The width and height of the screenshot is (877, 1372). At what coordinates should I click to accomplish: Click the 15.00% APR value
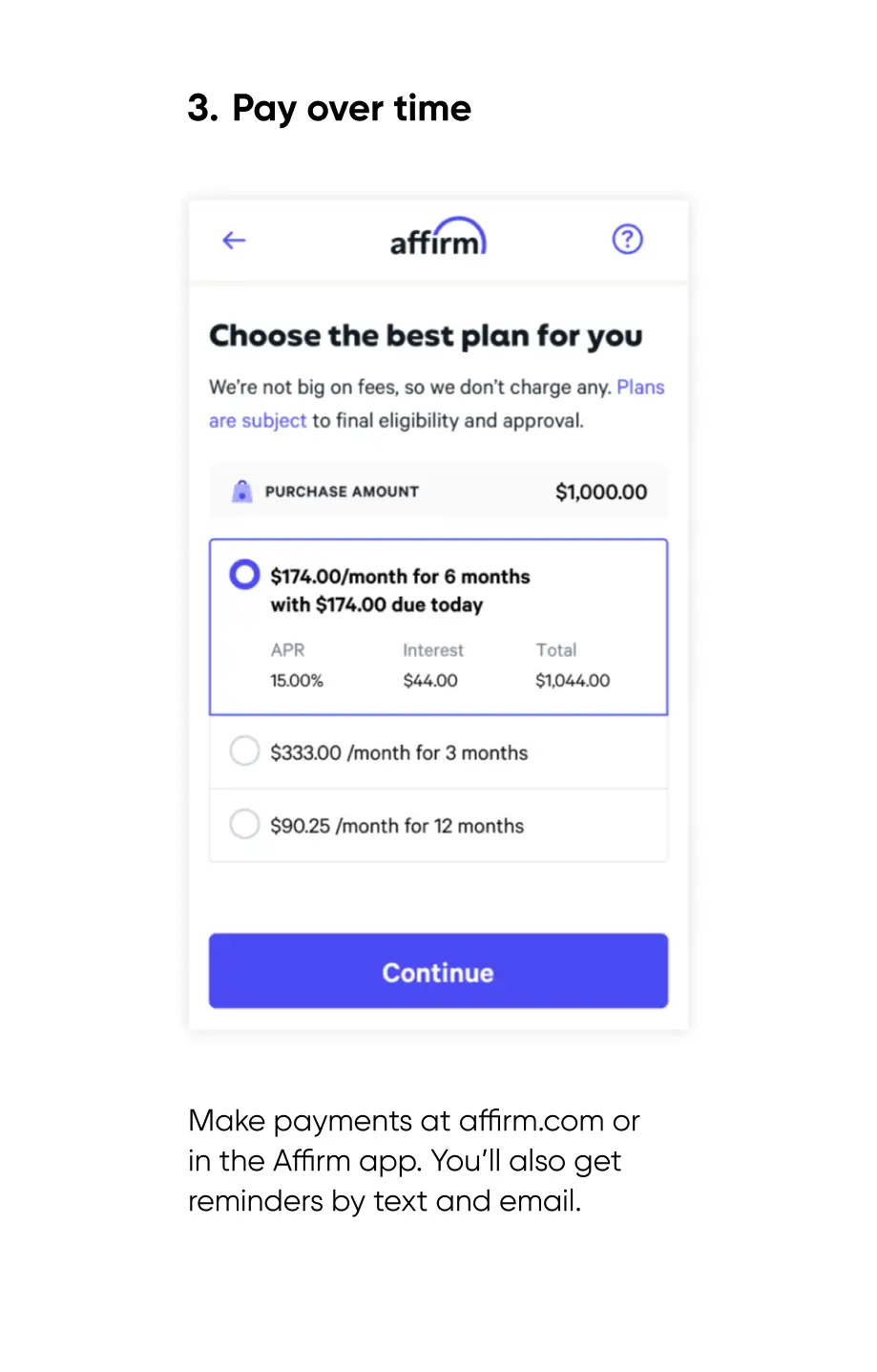[297, 681]
